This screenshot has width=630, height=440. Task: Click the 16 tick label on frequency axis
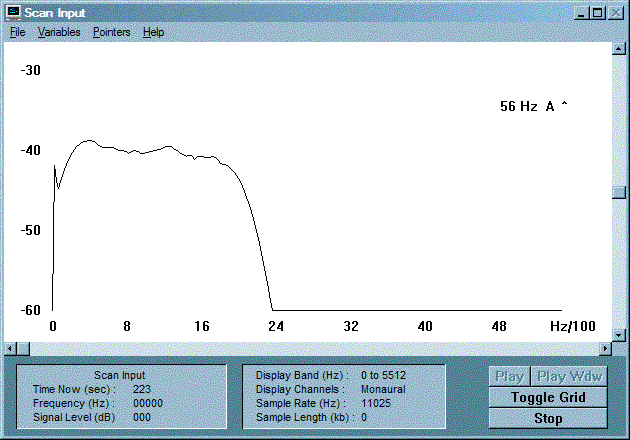[x=202, y=326]
